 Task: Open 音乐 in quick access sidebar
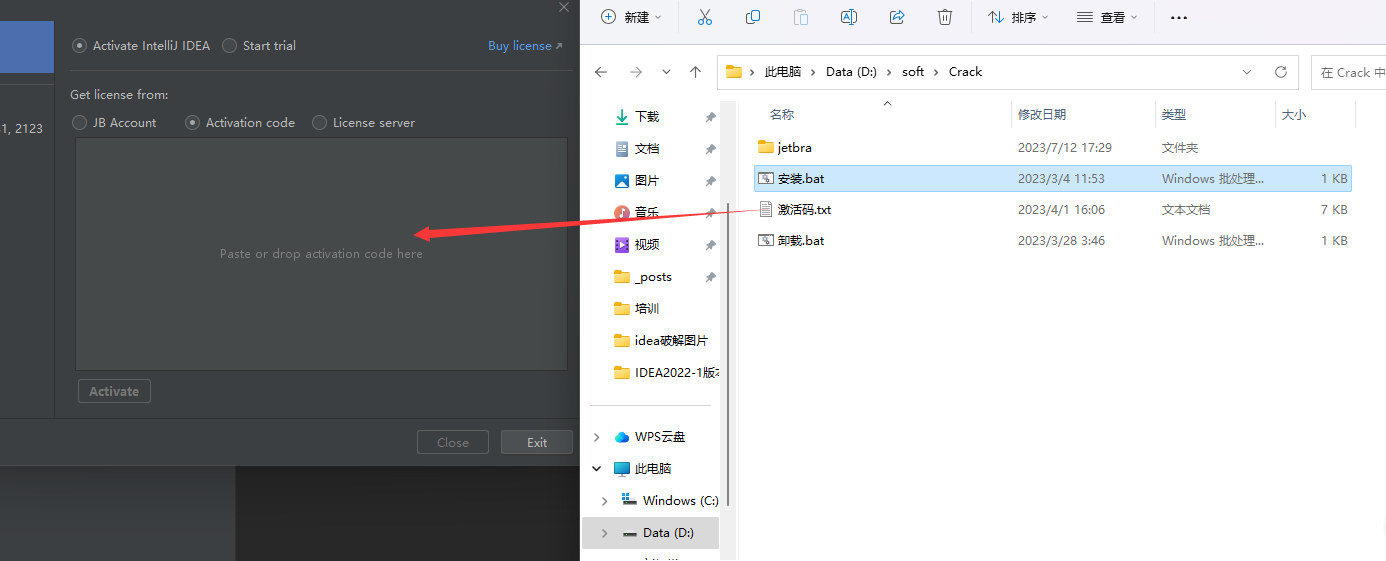coord(647,213)
